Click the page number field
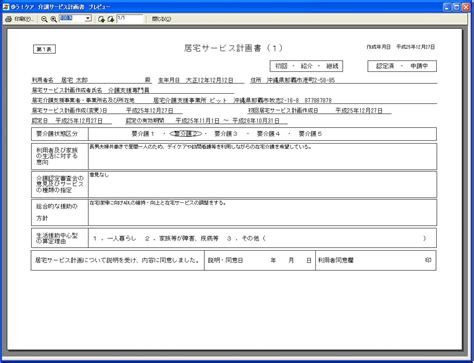The height and width of the screenshot is (363, 474). tap(130, 19)
